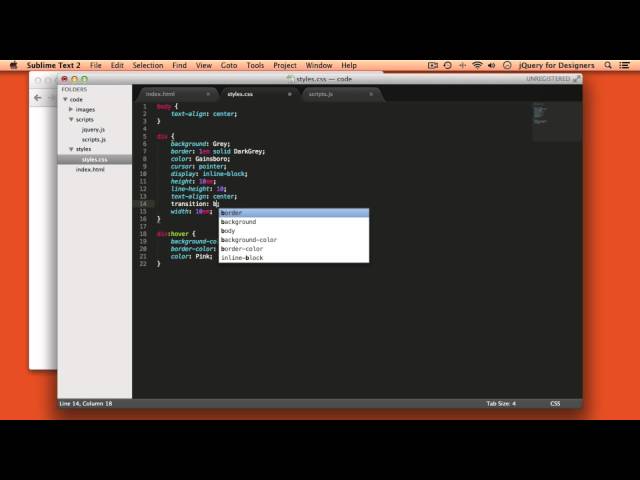Choose body from autocomplete list

294,231
